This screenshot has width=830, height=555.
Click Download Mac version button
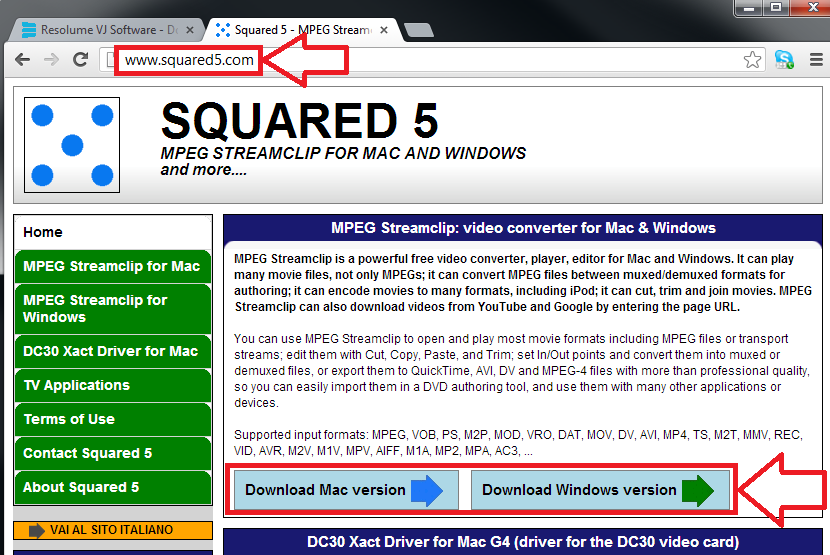point(346,490)
